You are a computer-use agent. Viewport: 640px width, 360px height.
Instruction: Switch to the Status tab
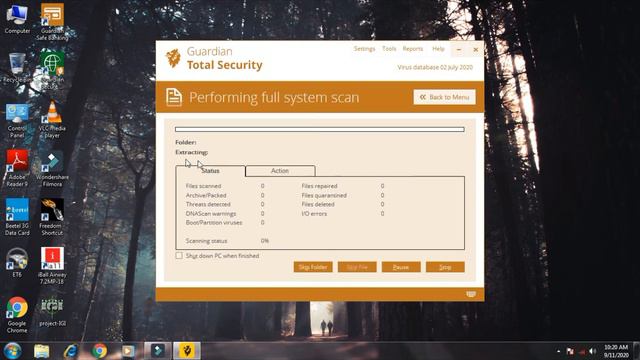tap(210, 171)
